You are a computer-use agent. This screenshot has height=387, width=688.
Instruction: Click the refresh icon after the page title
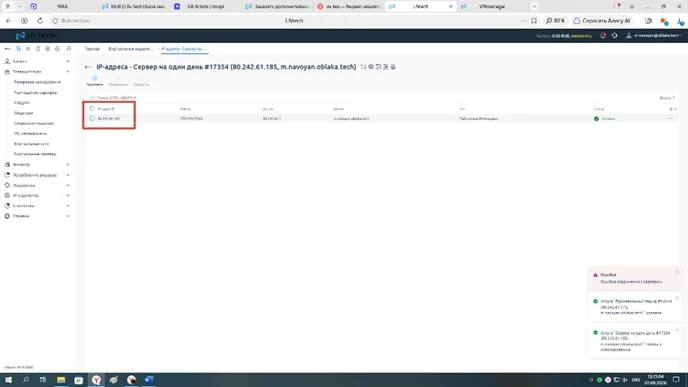click(363, 67)
